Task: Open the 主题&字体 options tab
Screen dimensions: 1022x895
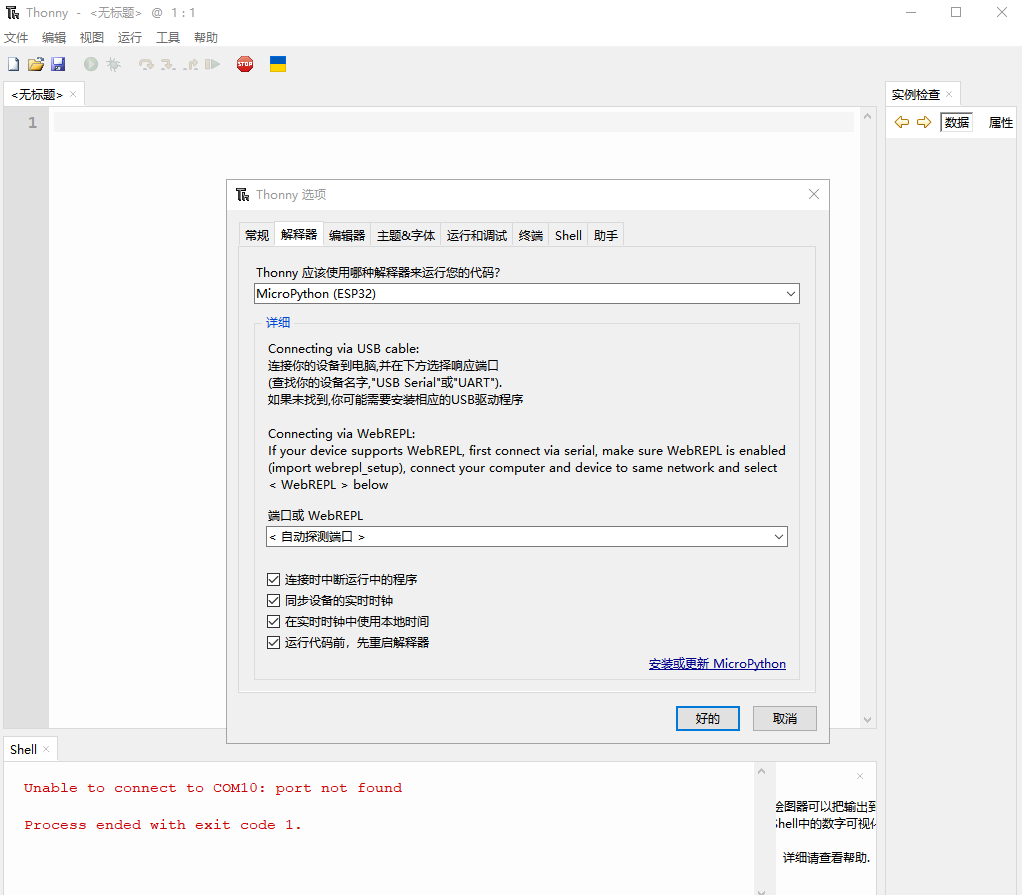Action: 405,235
